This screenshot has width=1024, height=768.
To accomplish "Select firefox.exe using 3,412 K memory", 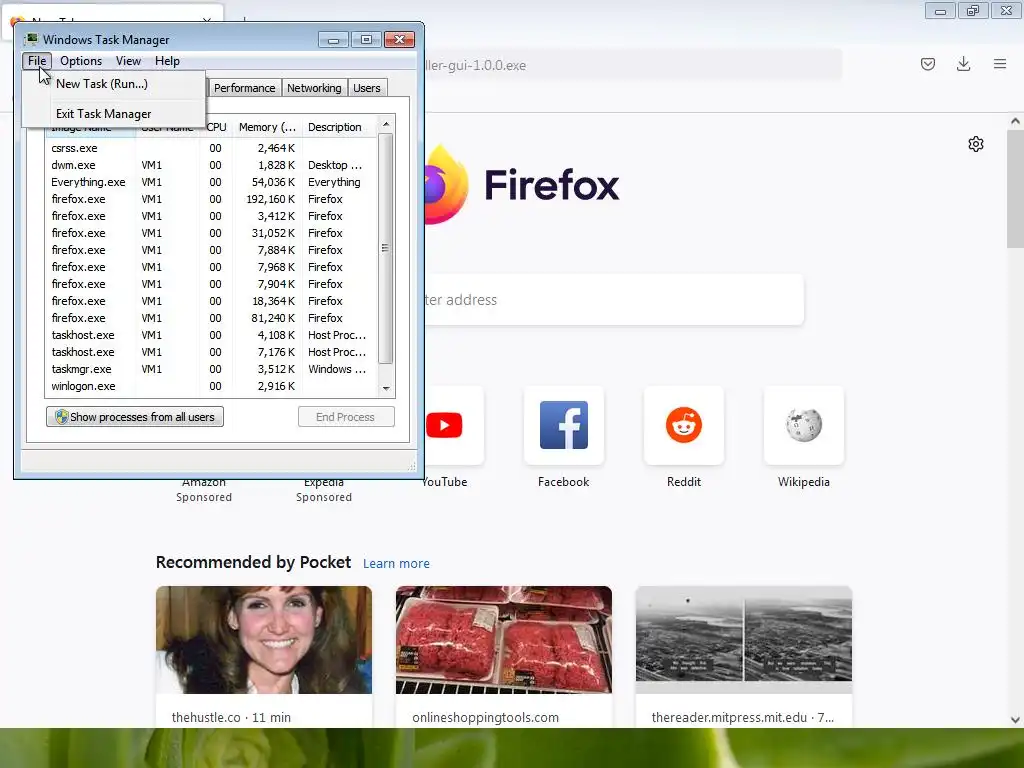I will point(210,216).
